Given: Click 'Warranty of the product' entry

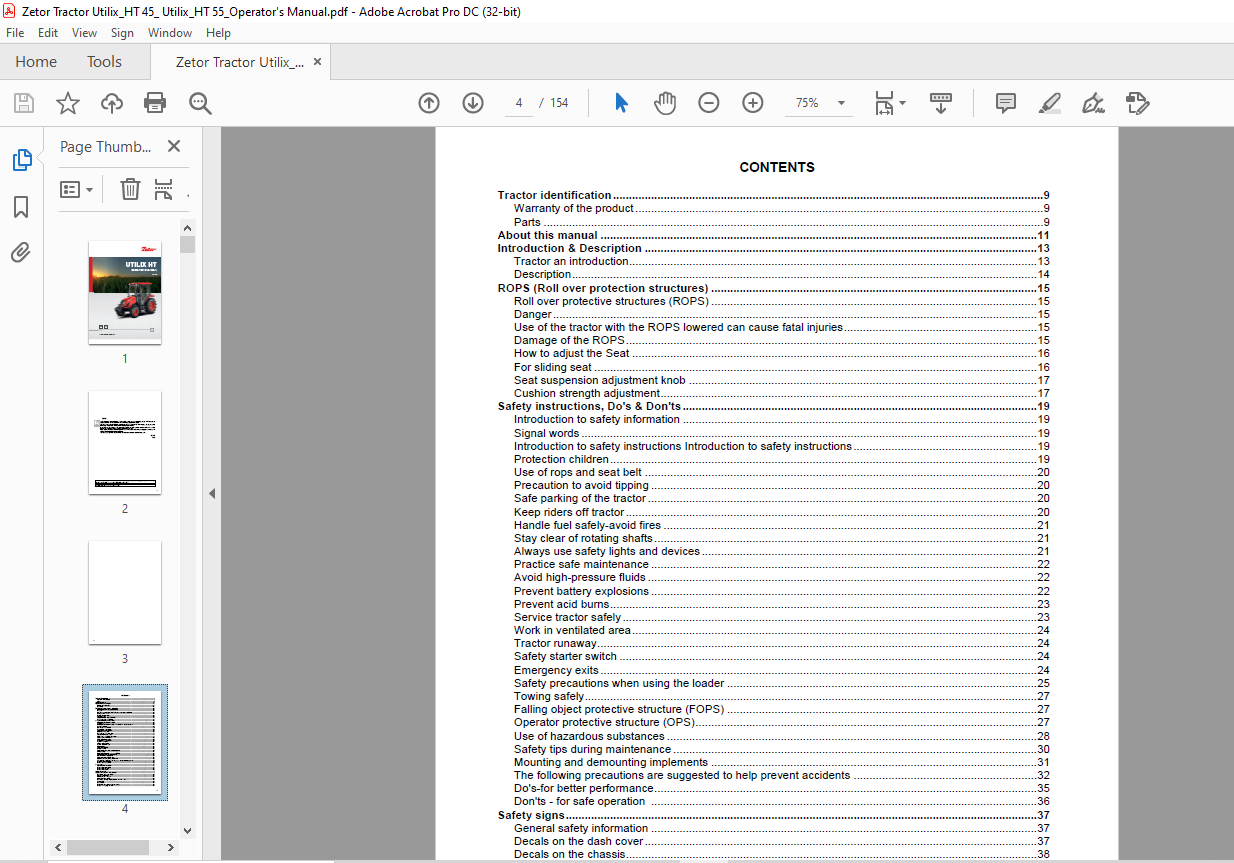Looking at the screenshot, I should point(781,208).
